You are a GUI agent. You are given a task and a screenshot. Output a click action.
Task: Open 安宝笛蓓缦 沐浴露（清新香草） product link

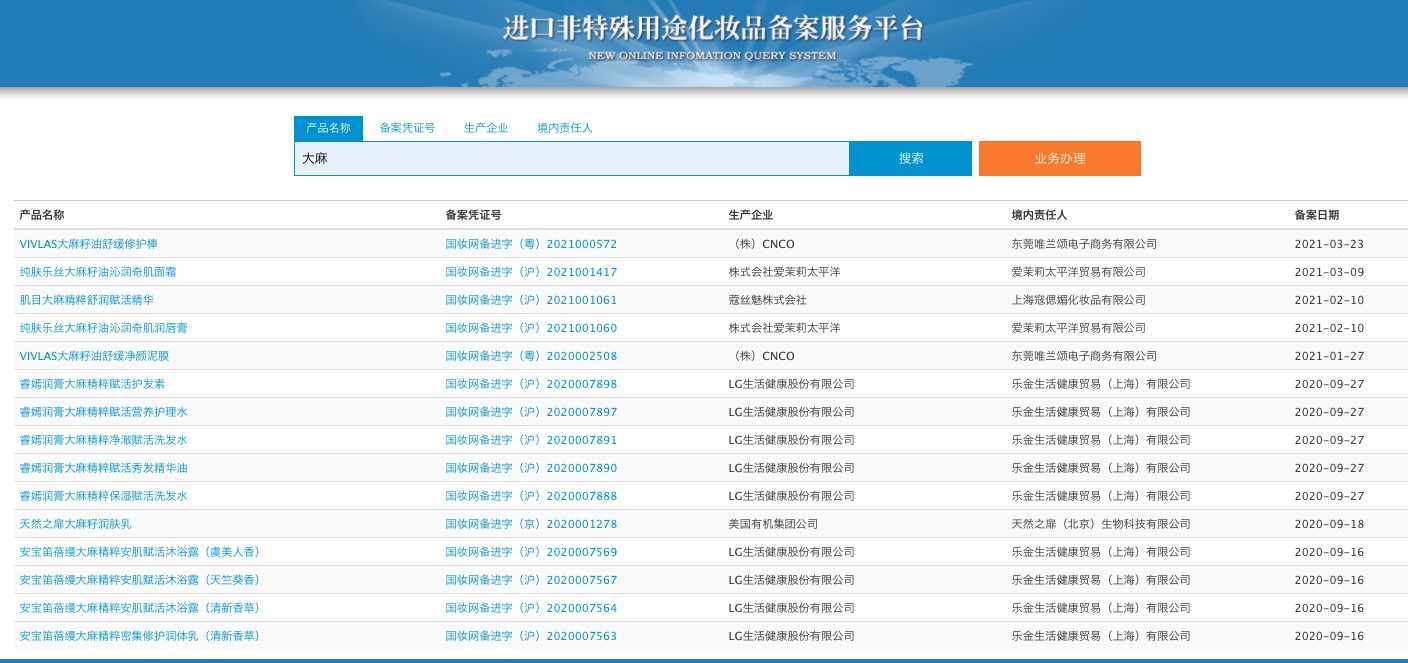[x=139, y=608]
